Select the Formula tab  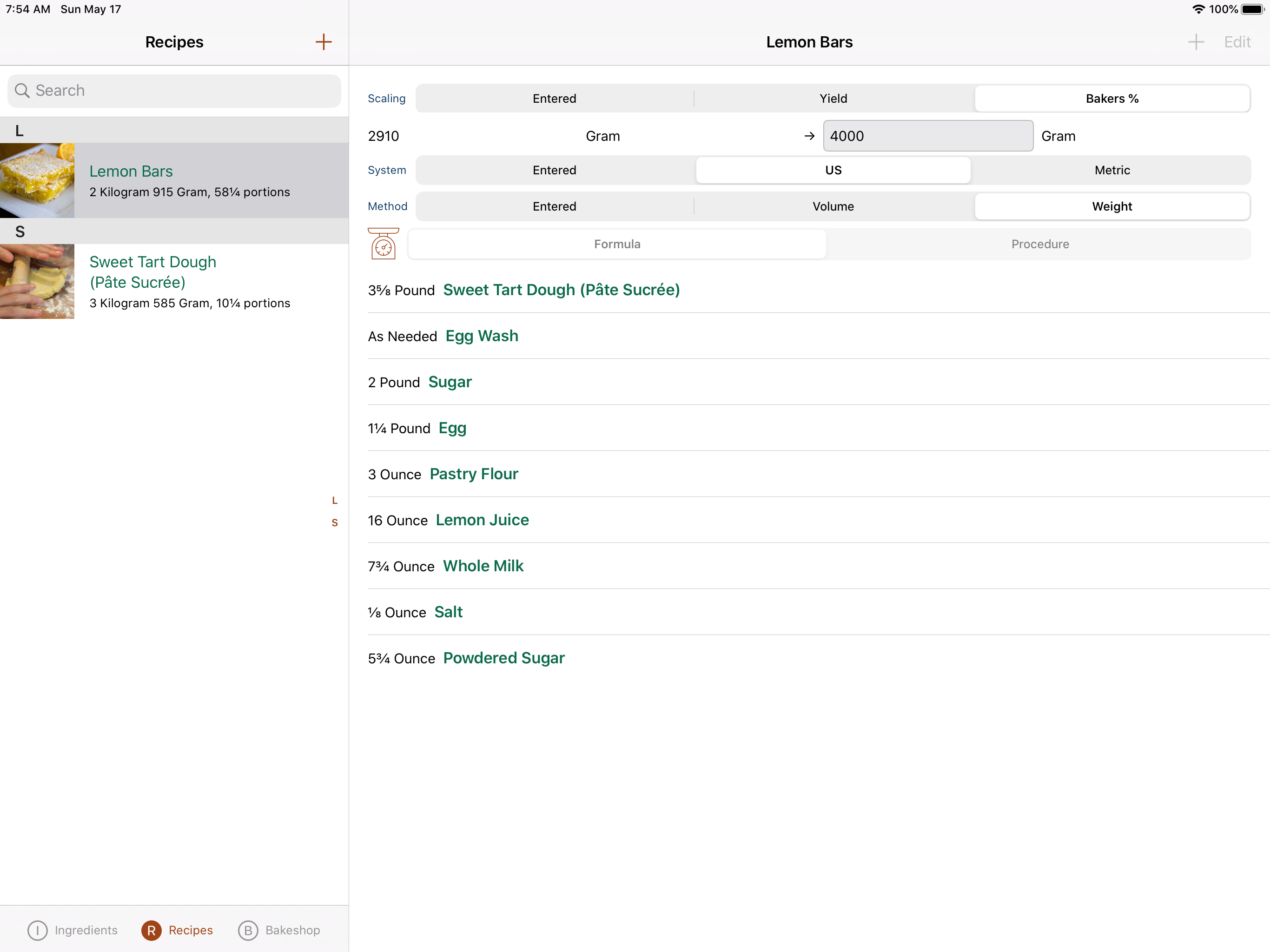pos(616,244)
